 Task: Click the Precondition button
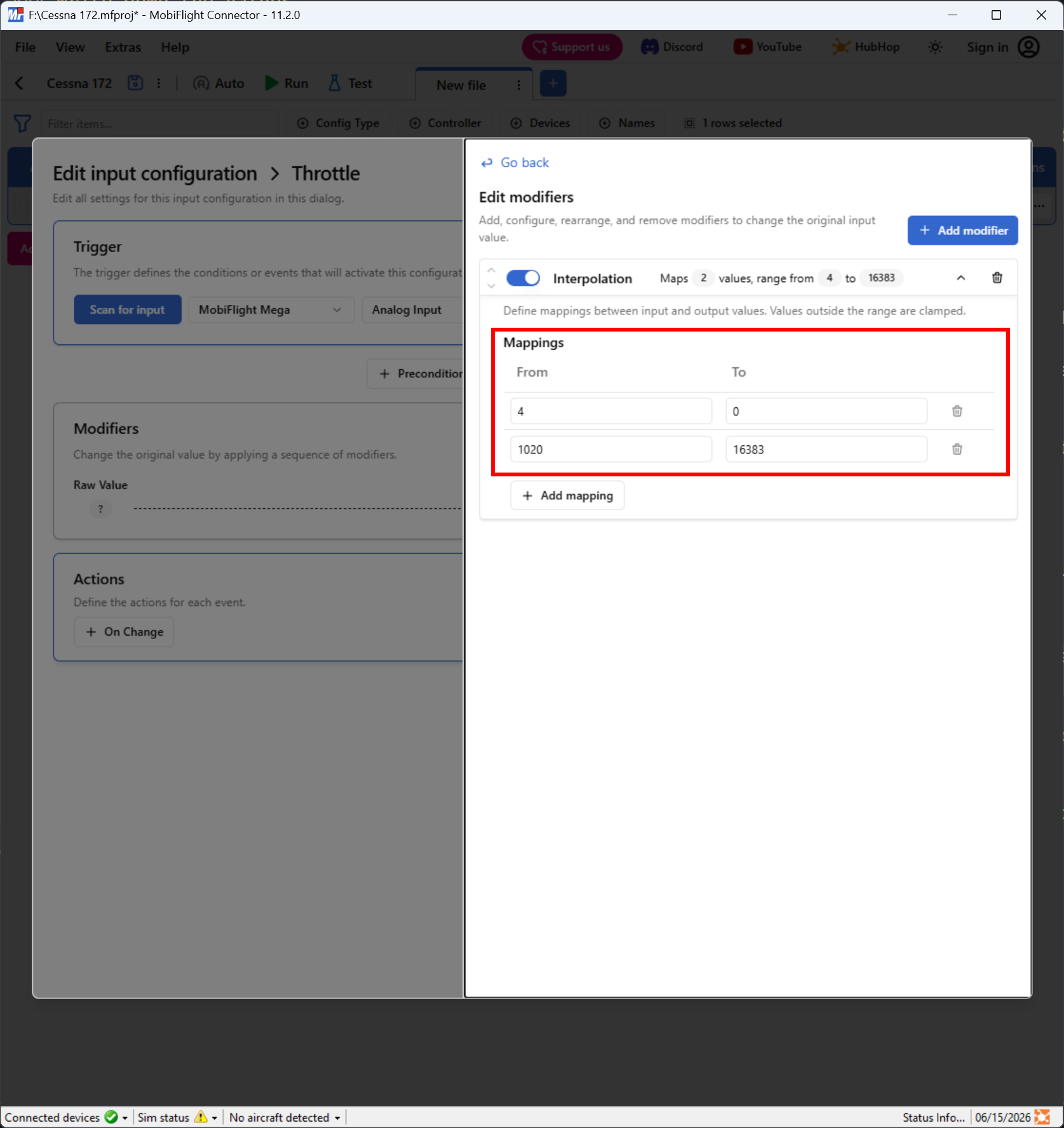pyautogui.click(x=416, y=373)
